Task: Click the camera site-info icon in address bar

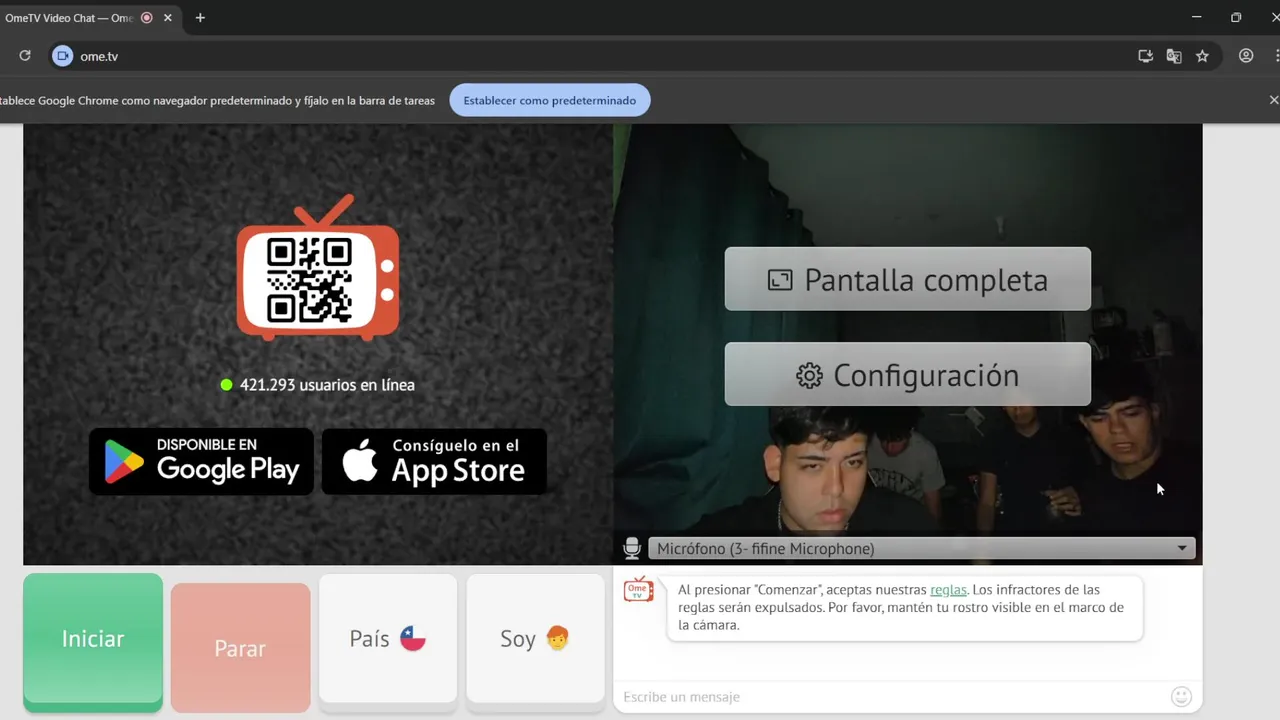Action: [x=63, y=56]
